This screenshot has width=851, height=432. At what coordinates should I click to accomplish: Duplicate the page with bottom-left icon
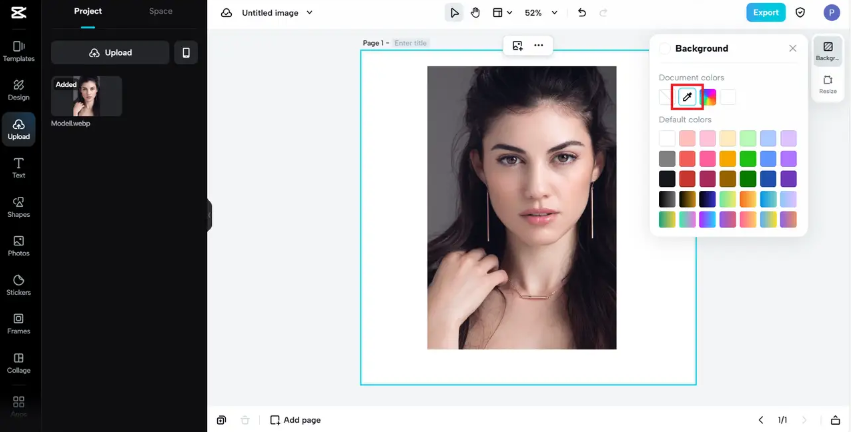pos(221,420)
